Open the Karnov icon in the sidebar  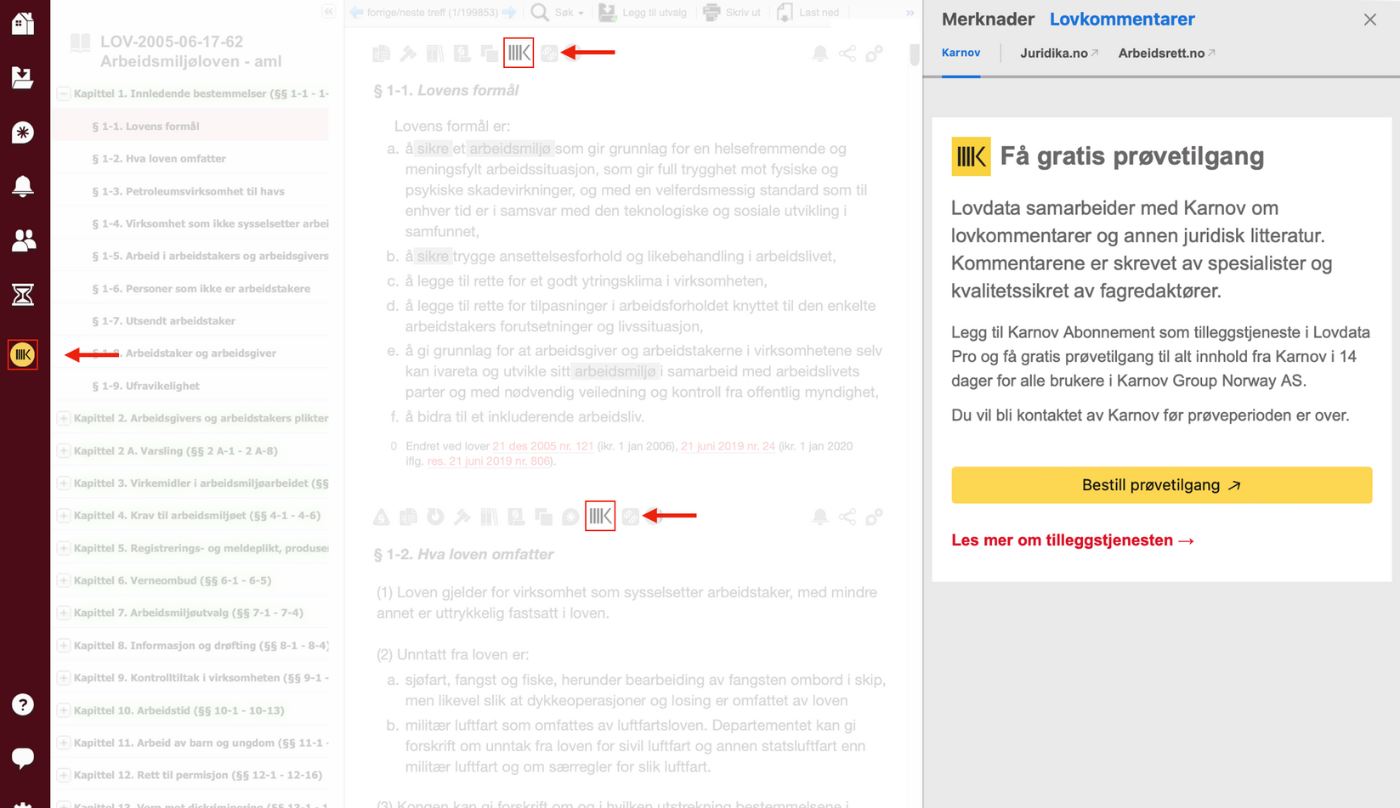point(23,354)
